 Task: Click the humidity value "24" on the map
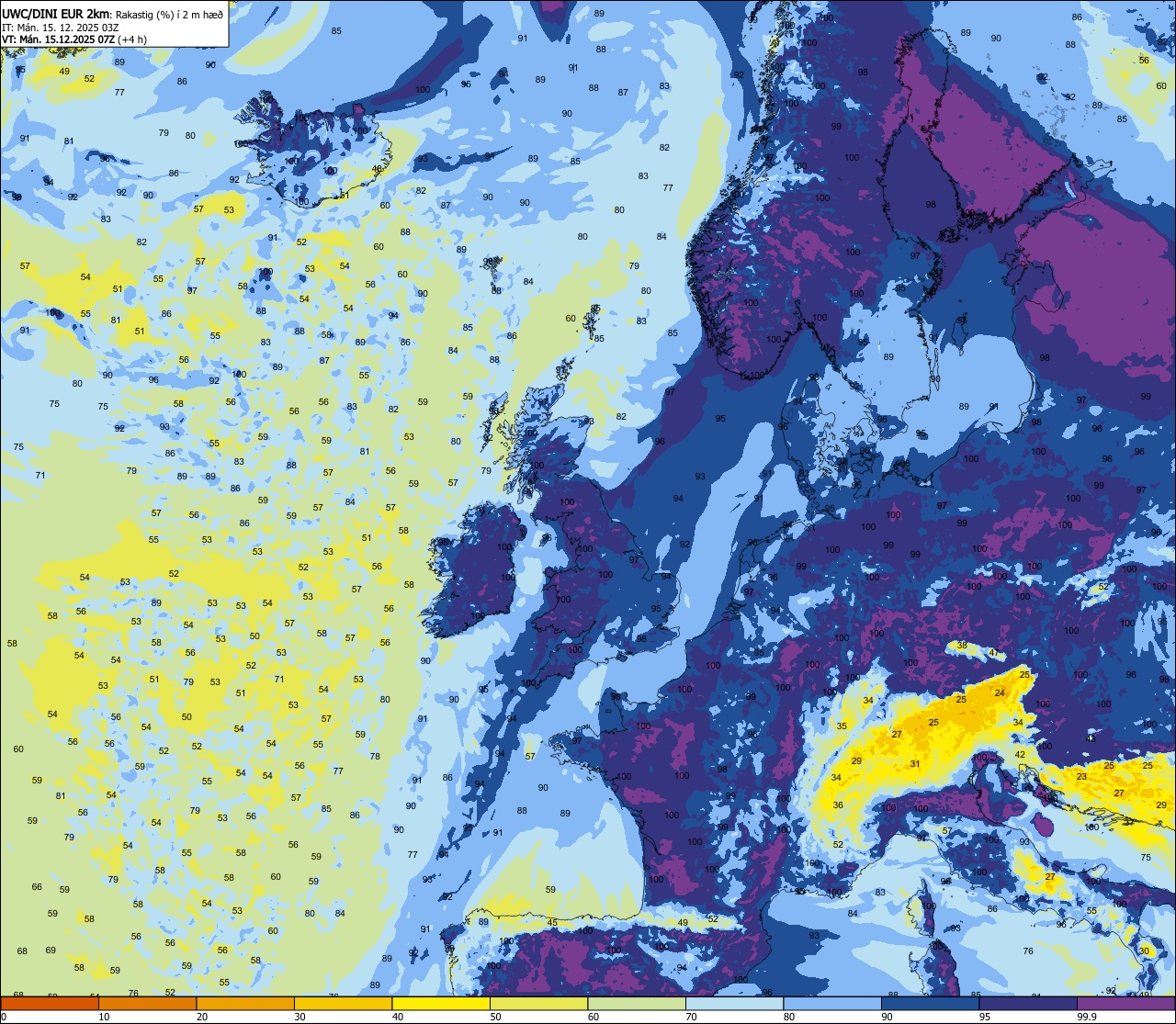pyautogui.click(x=1000, y=692)
